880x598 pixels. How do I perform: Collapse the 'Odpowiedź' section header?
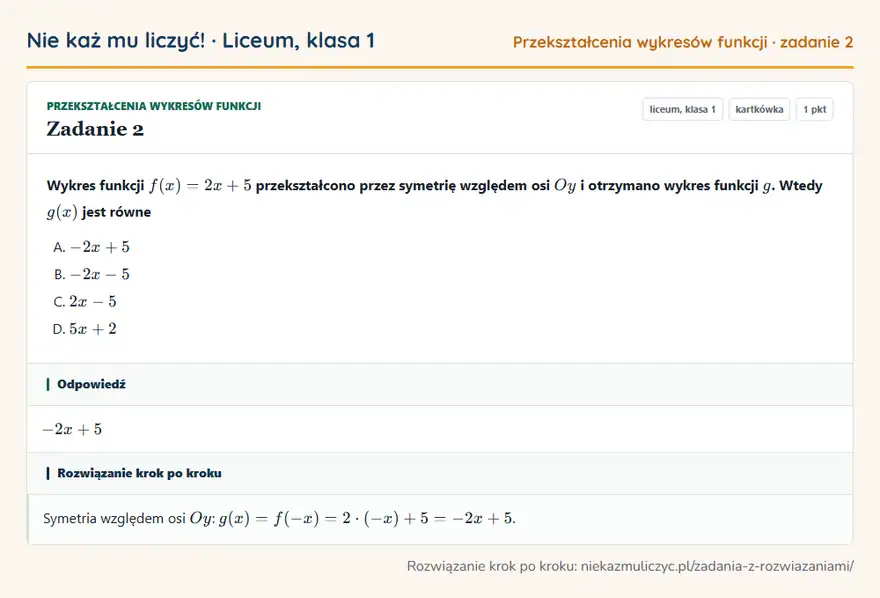[440, 384]
